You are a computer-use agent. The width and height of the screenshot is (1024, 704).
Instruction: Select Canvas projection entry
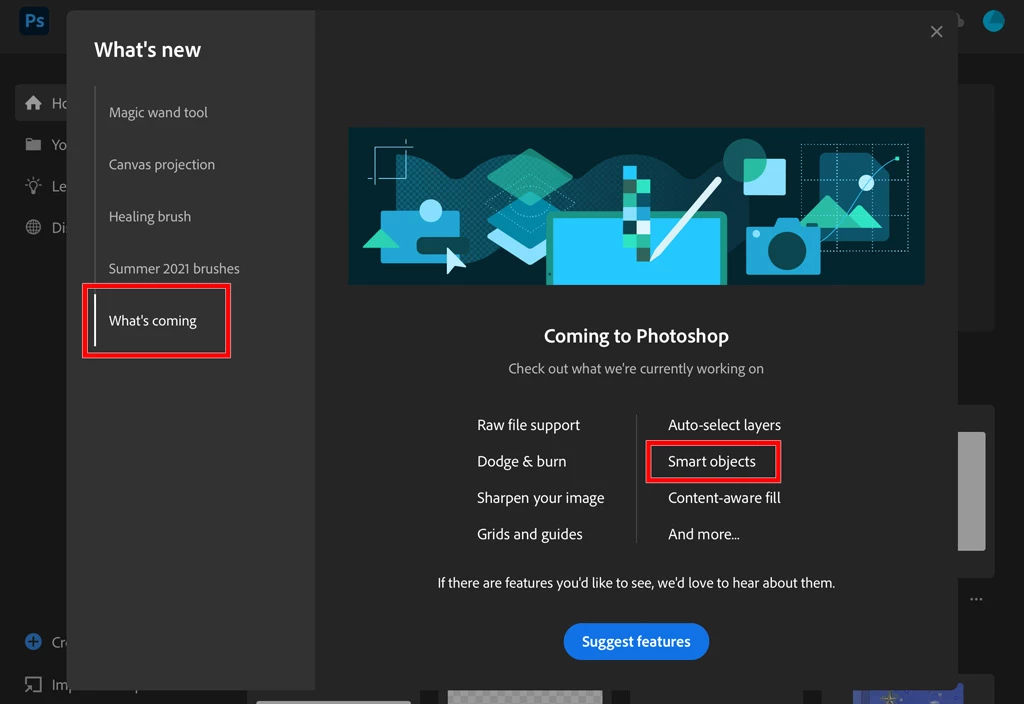(162, 165)
